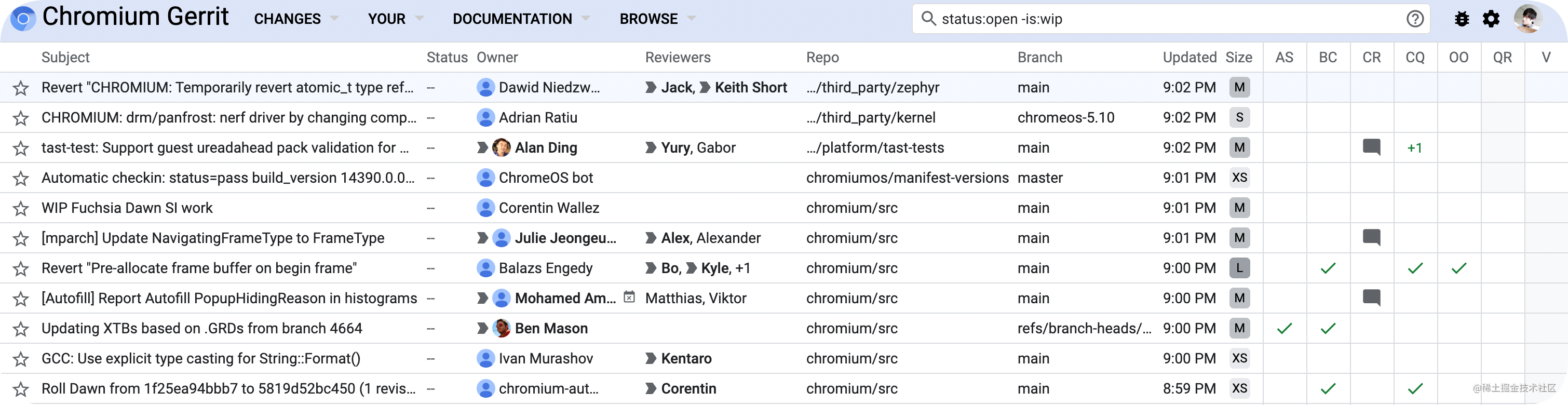Open change 'WIP Fuchsia Dawn SI work'
Viewport: 1568px width, 405px height.
(127, 208)
